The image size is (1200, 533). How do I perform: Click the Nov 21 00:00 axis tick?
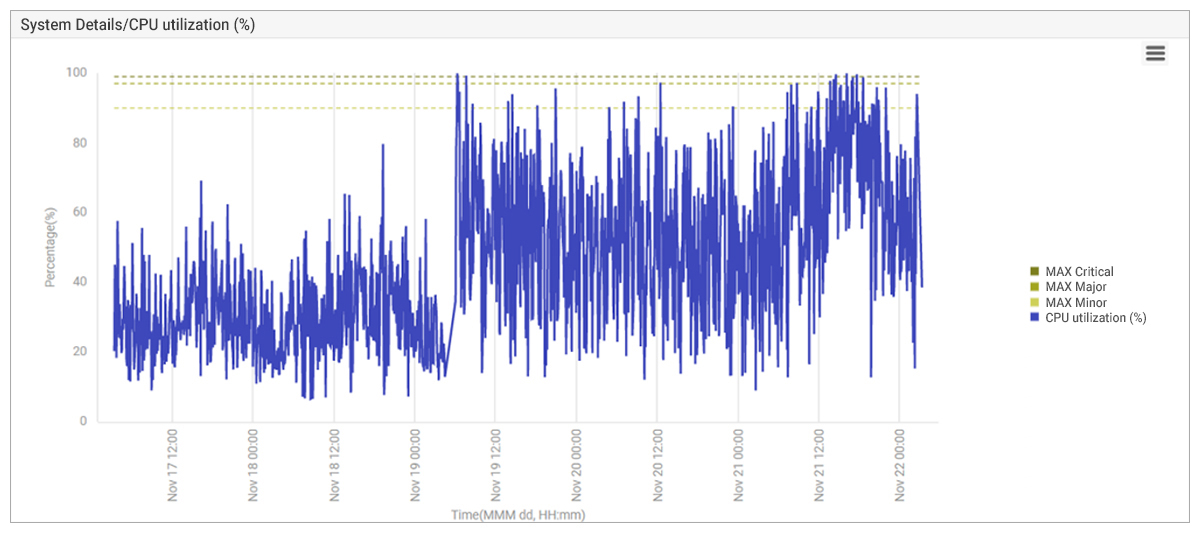coord(738,466)
